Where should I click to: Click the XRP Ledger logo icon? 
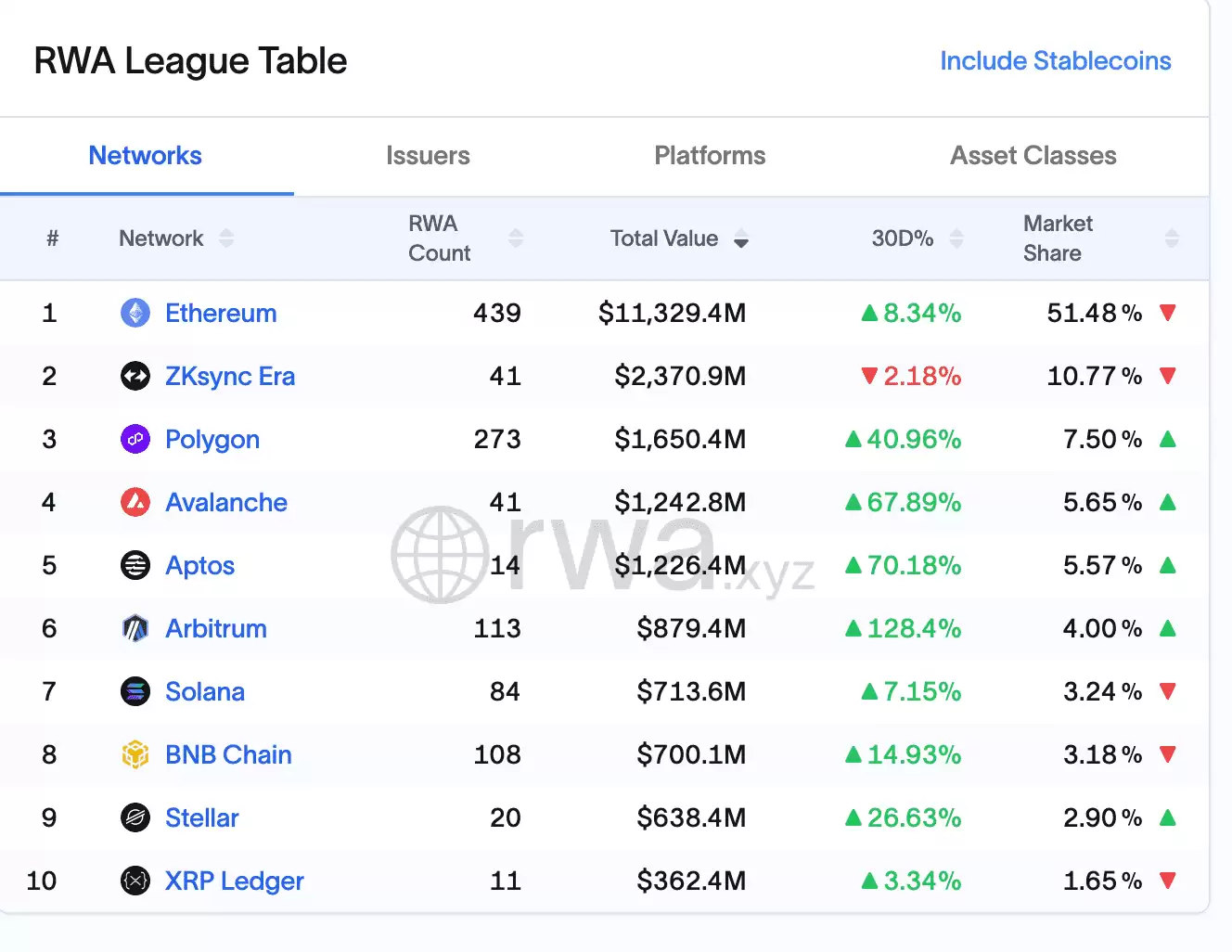click(x=135, y=881)
